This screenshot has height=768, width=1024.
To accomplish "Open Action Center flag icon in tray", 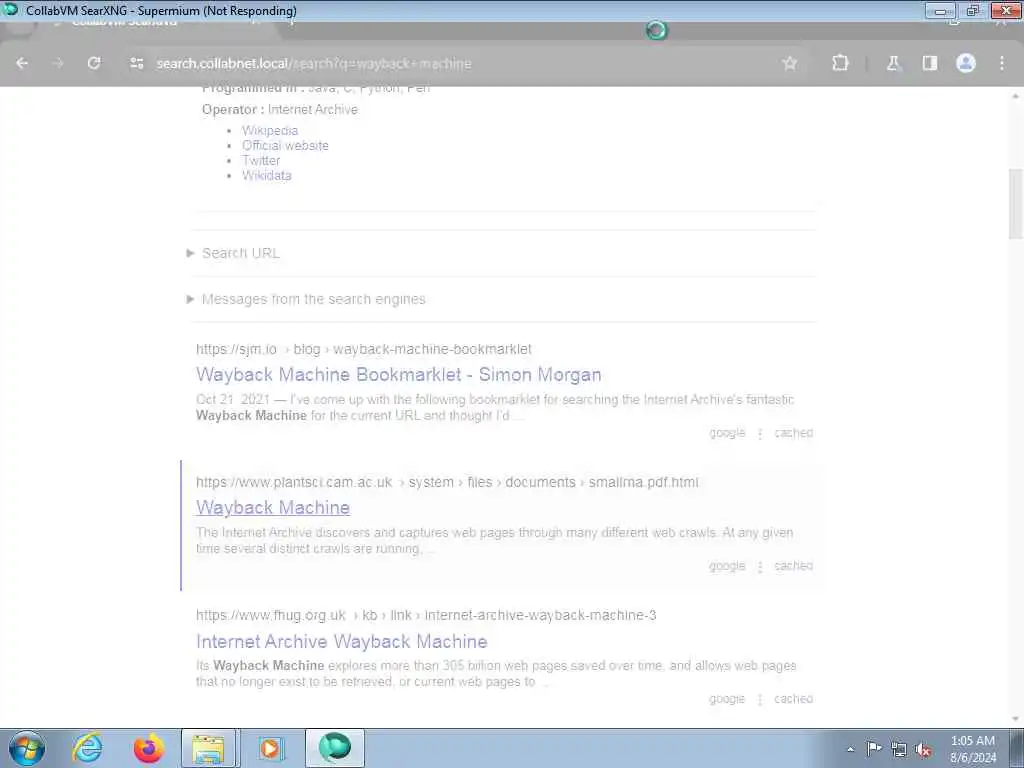I will pyautogui.click(x=874, y=748).
